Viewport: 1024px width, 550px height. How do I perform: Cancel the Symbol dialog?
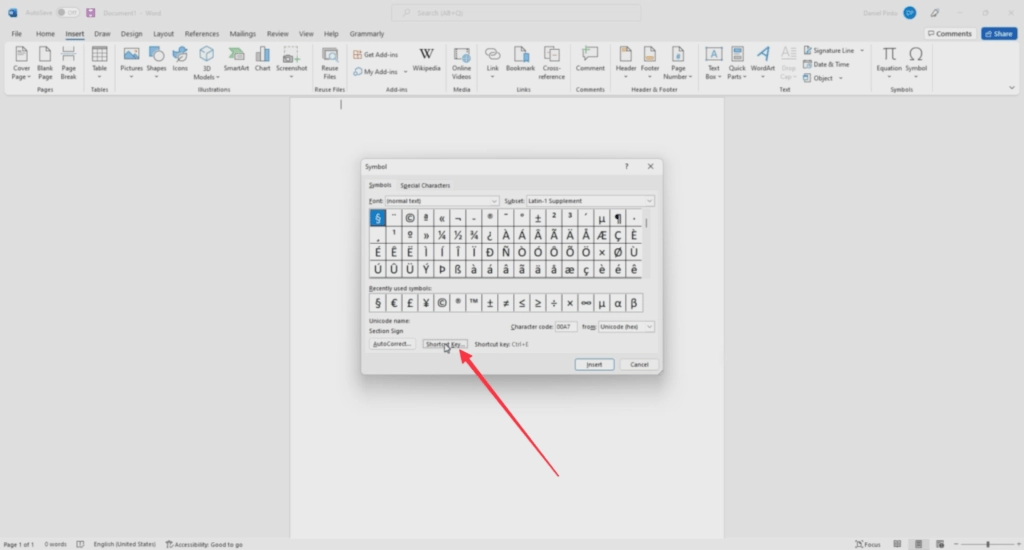click(x=639, y=364)
